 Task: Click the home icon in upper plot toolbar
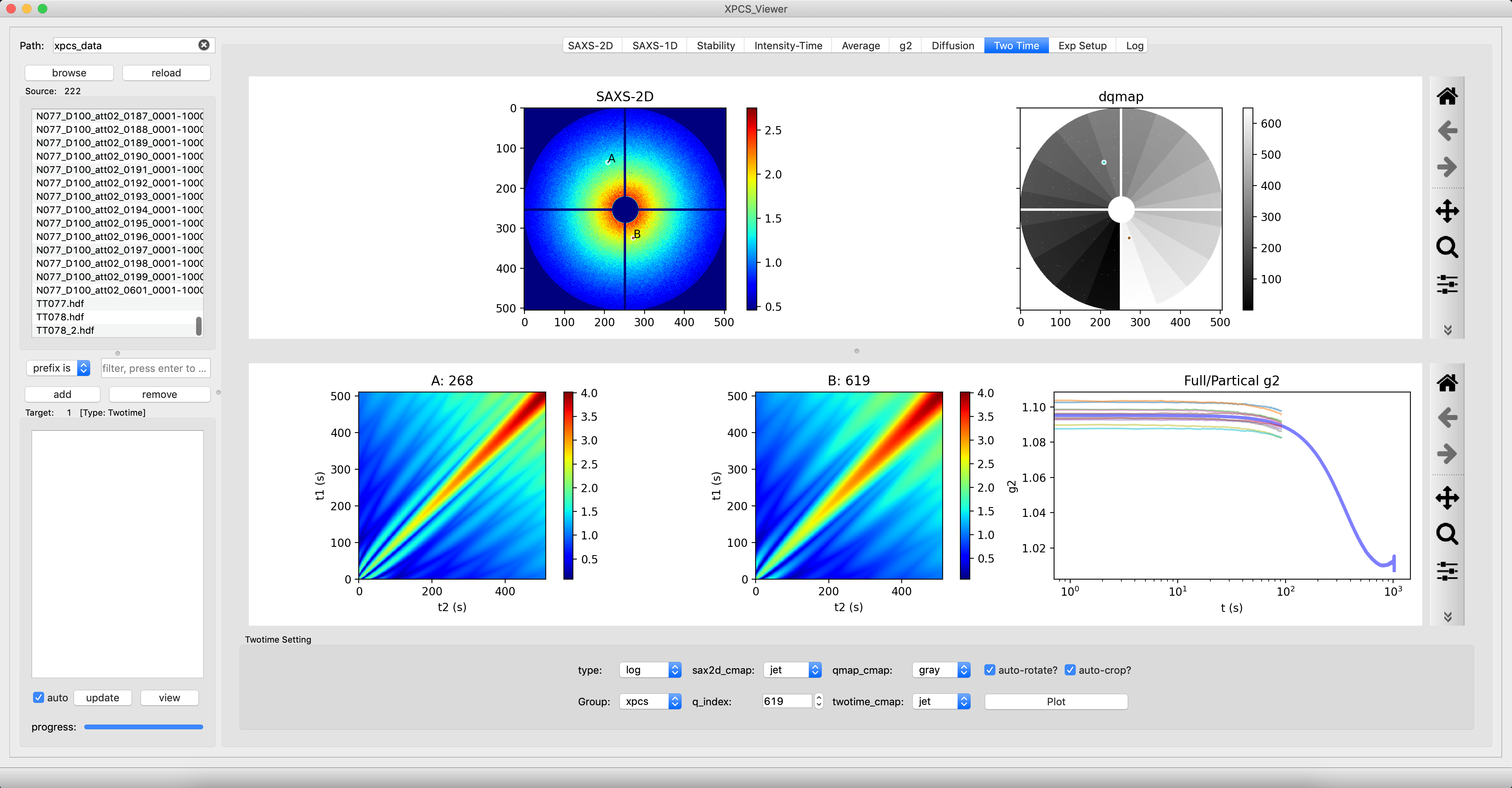click(1447, 96)
